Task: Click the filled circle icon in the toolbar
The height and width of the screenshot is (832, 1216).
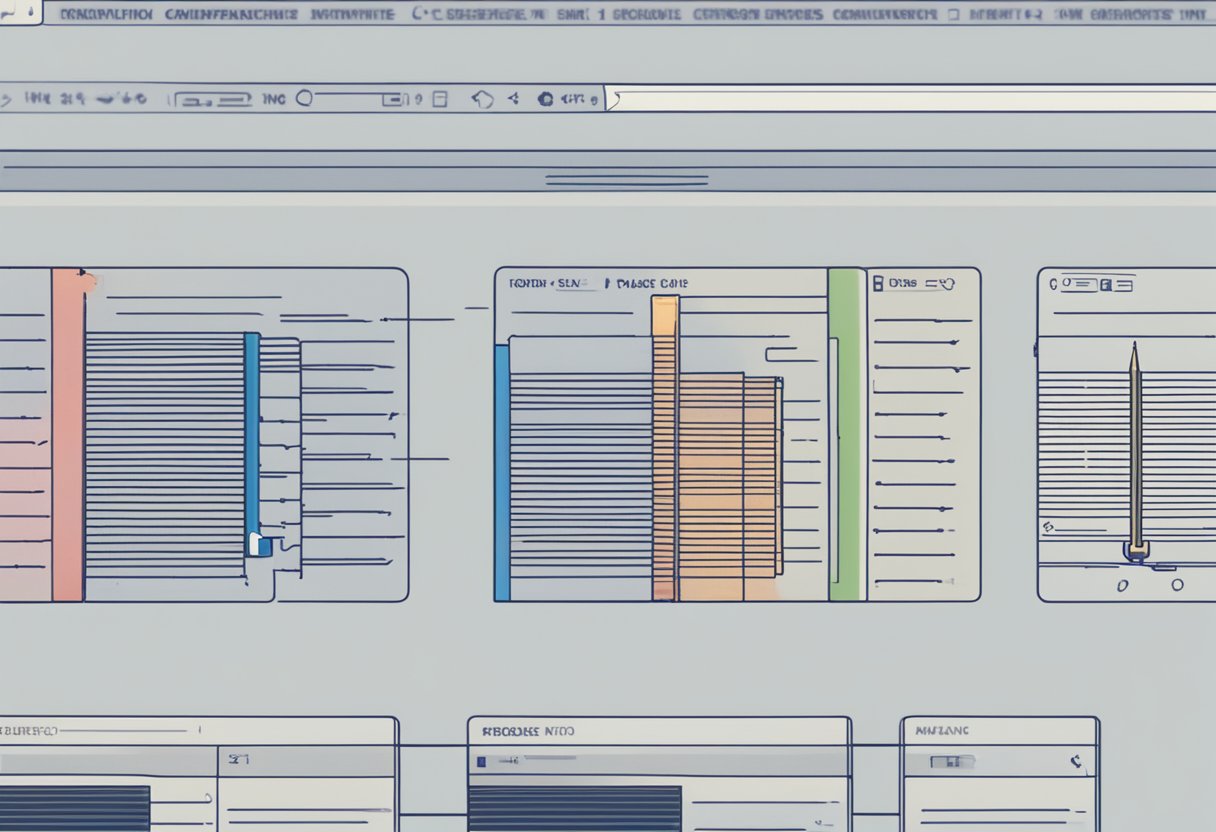Action: (x=545, y=99)
